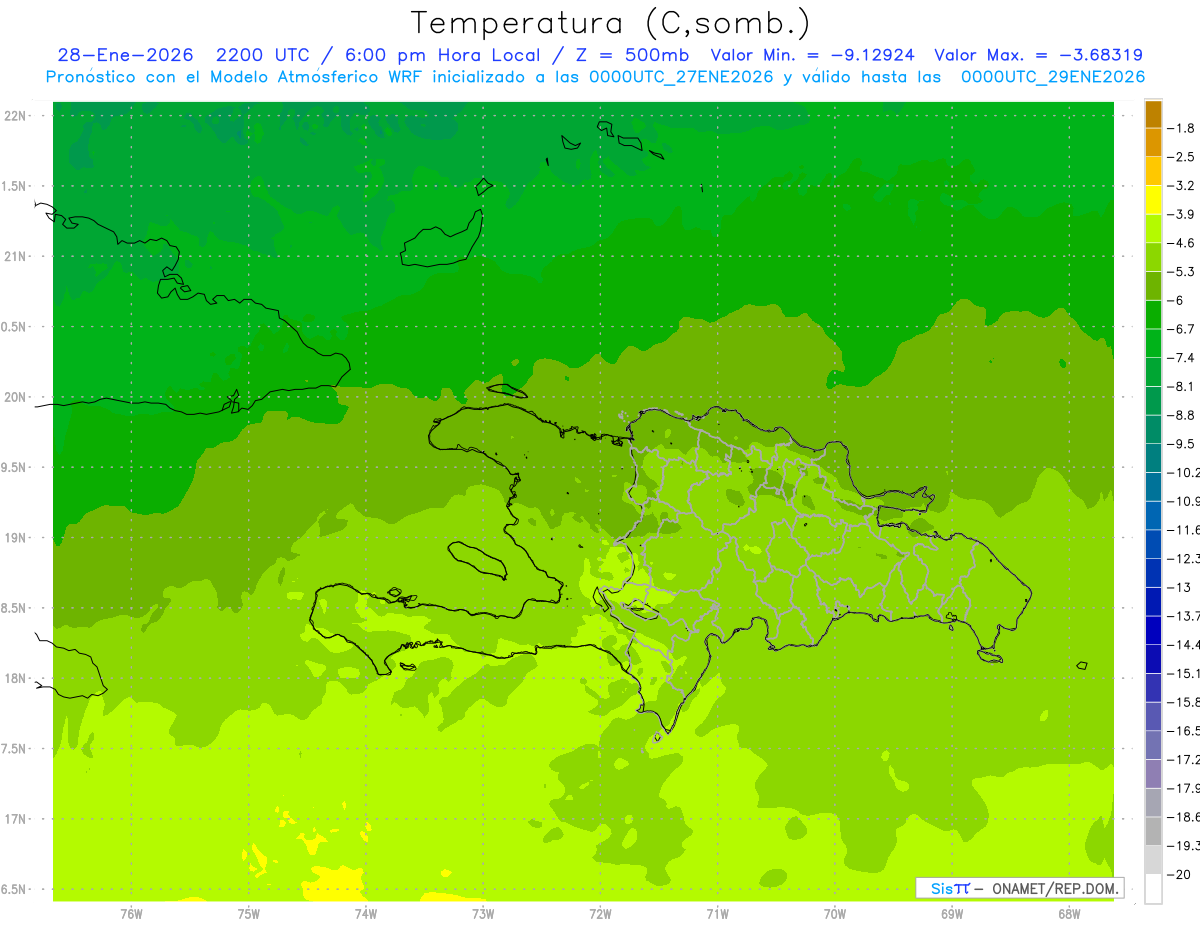Click the '74W' longitude label
The image size is (1200, 927).
[366, 913]
